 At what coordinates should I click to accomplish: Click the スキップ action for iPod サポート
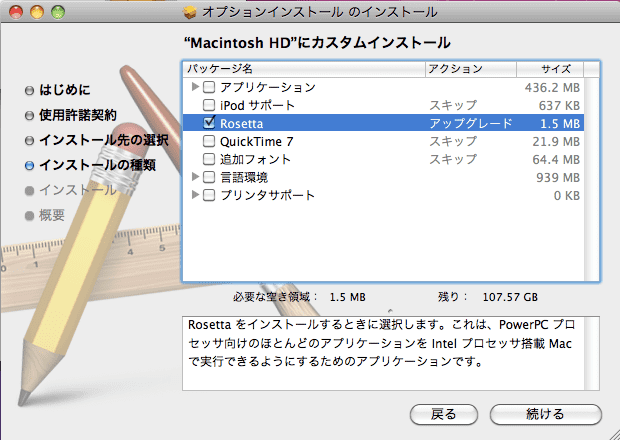tap(453, 105)
